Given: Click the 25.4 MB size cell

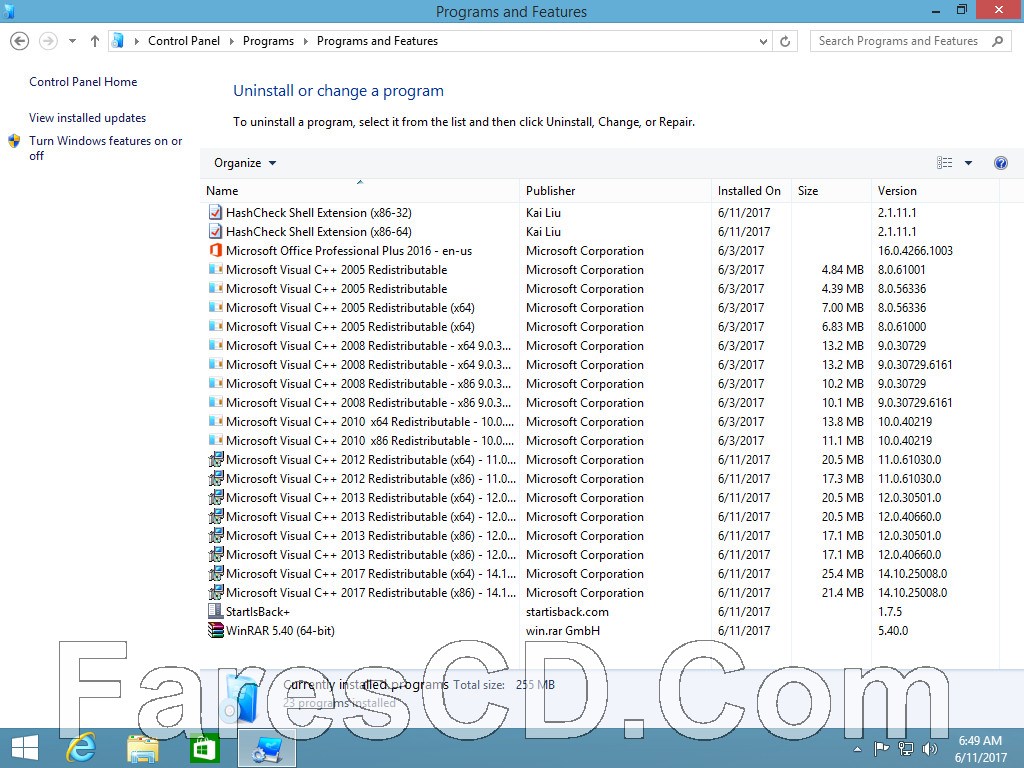Looking at the screenshot, I should click(x=842, y=573).
